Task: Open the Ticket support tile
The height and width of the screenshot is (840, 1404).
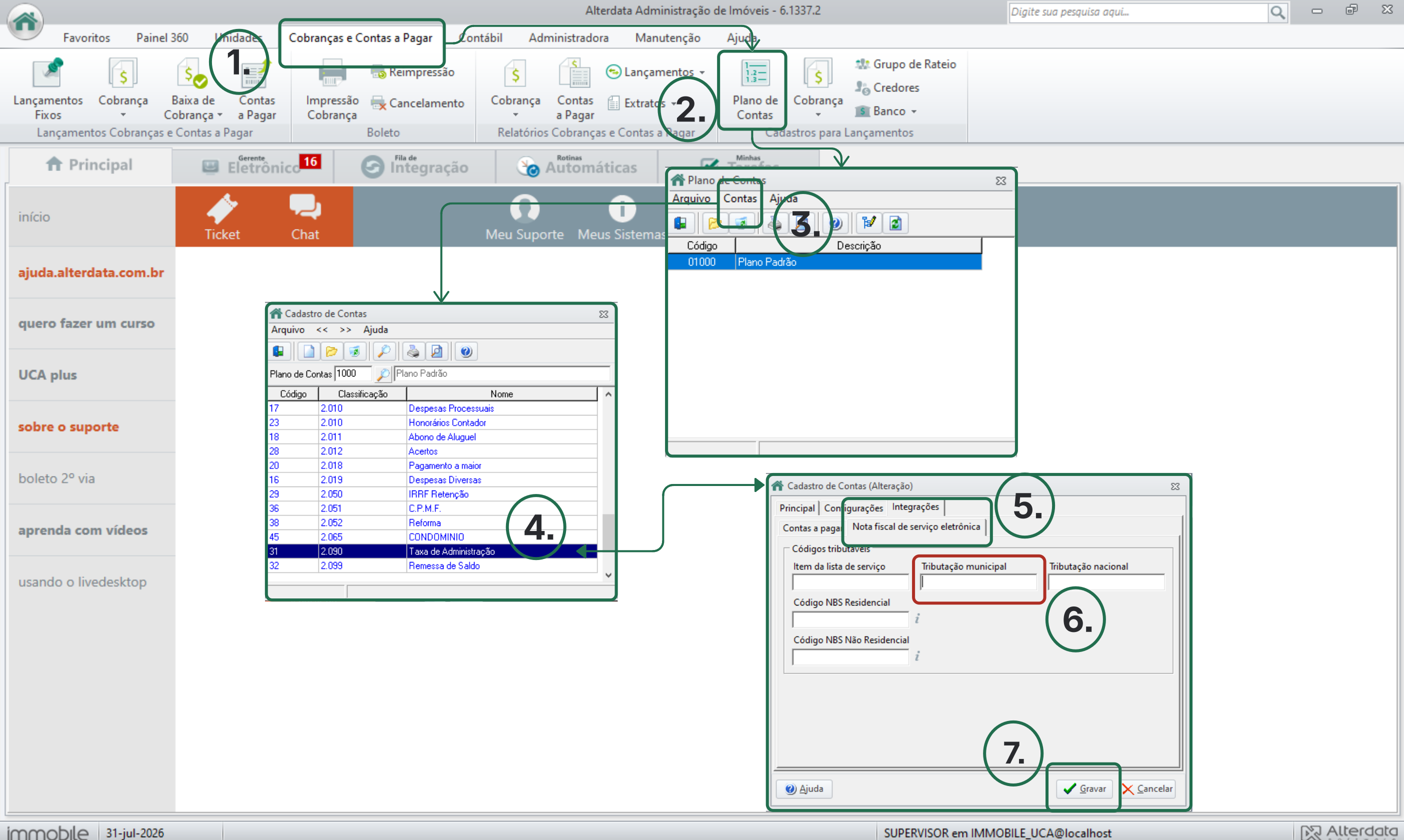Action: tap(222, 217)
